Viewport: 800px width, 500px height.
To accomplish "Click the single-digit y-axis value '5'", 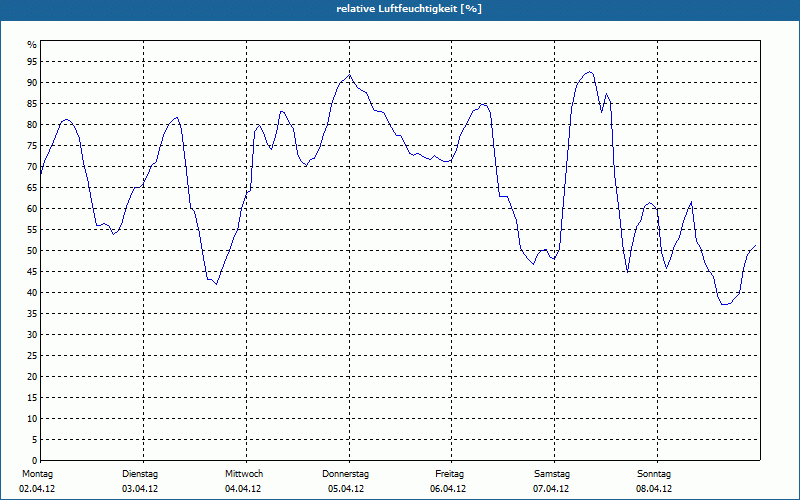I will tap(35, 440).
